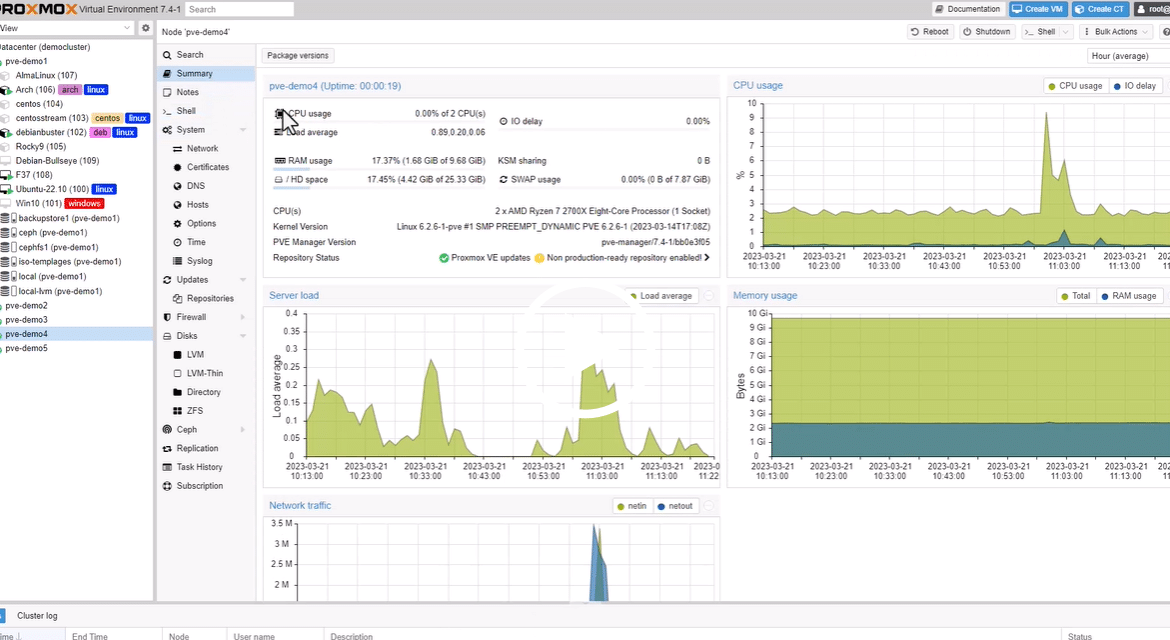Image resolution: width=1170 pixels, height=640 pixels.
Task: Select Ubuntu-22.10 (100) VM in tree
Action: pos(52,189)
